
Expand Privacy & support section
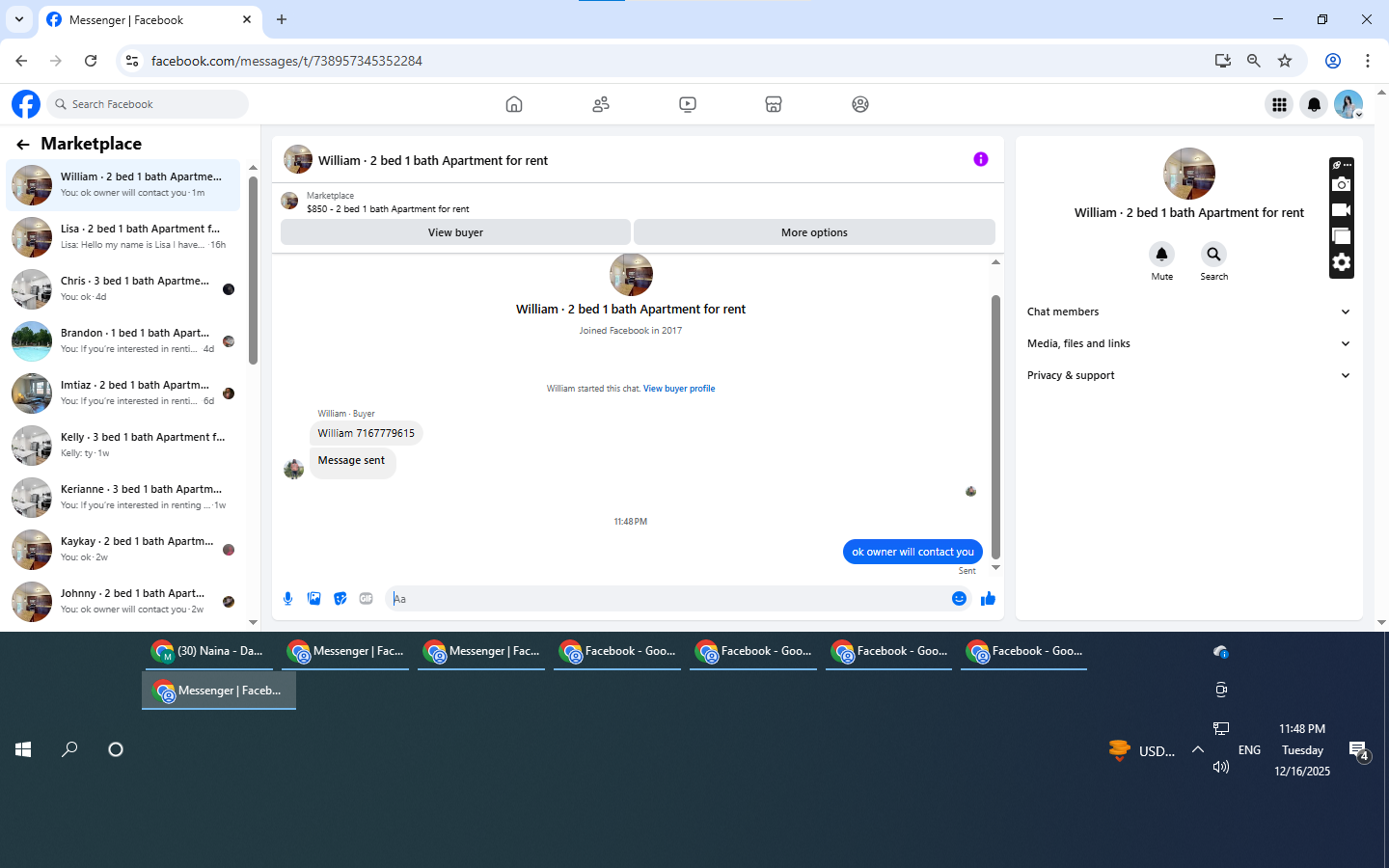pyautogui.click(x=1188, y=375)
